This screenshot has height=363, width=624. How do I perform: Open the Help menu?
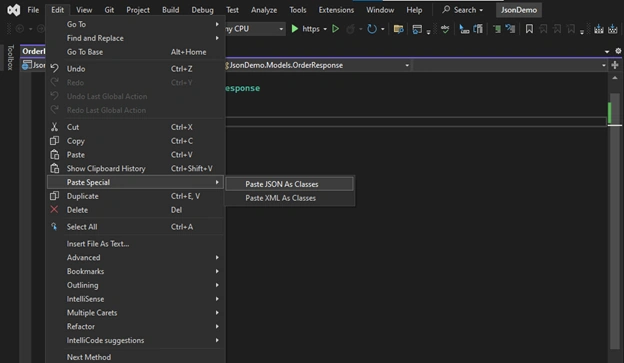[414, 10]
